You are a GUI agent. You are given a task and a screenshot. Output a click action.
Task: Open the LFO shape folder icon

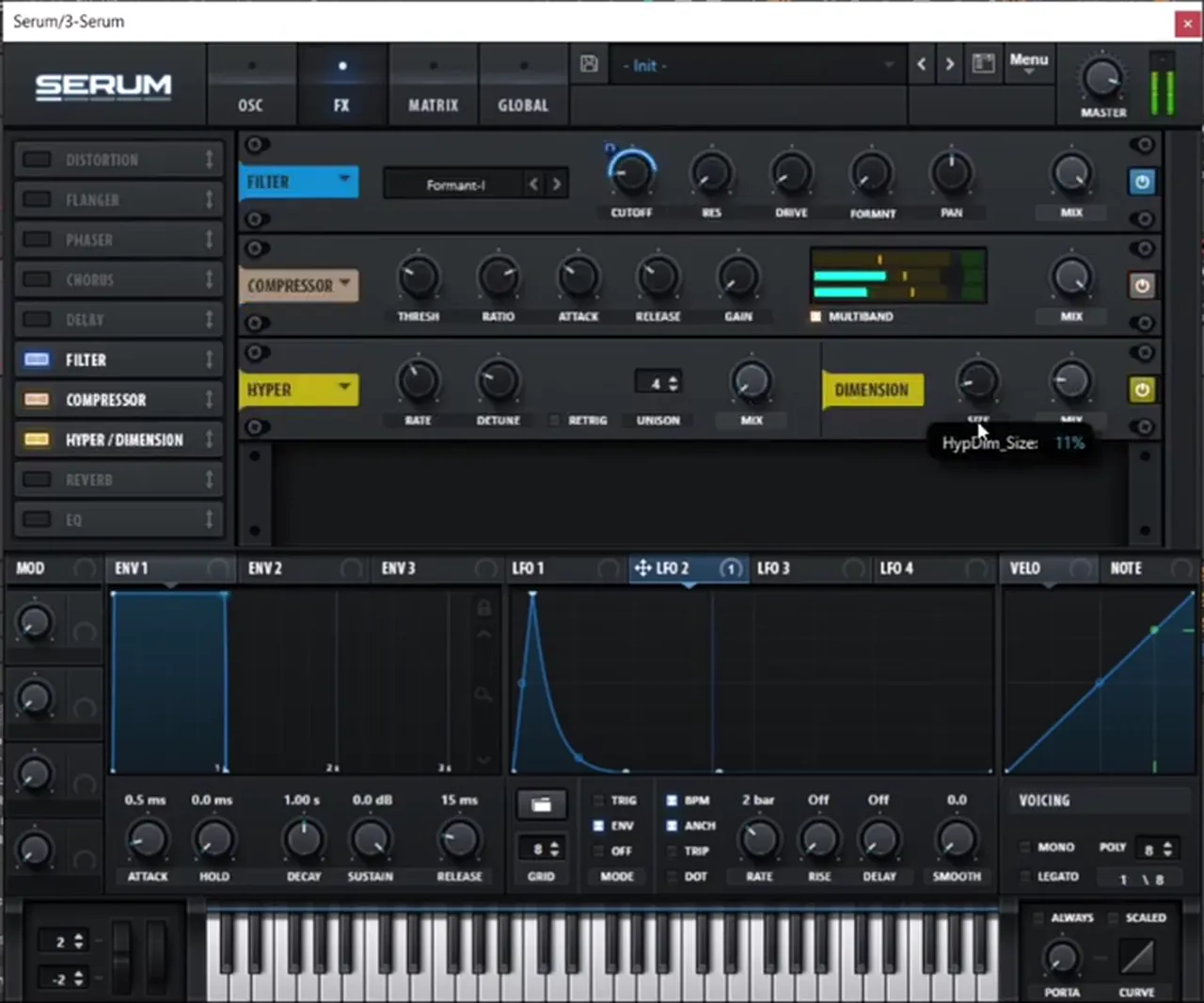pyautogui.click(x=541, y=804)
